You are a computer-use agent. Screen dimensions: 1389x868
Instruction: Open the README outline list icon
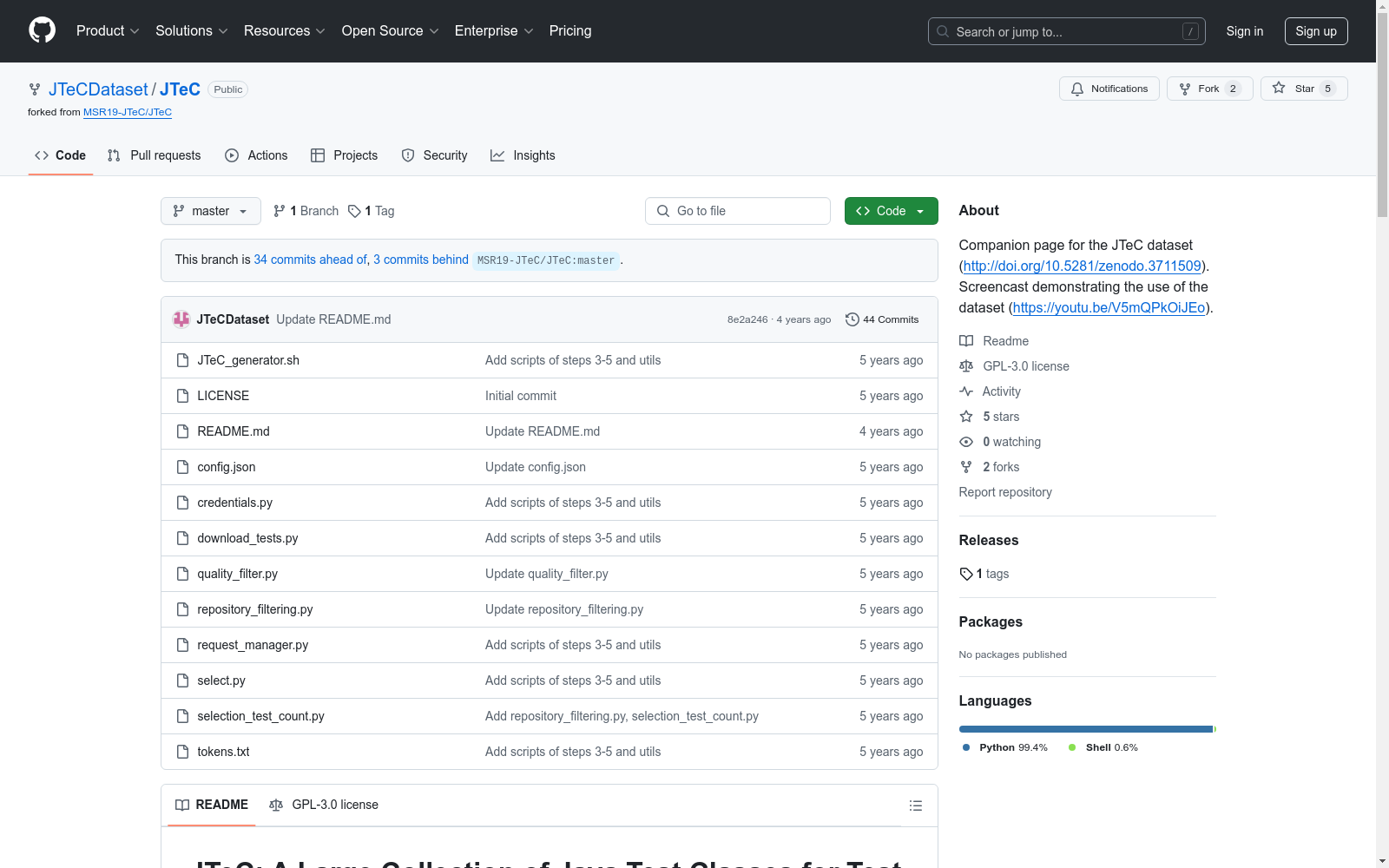[916, 806]
